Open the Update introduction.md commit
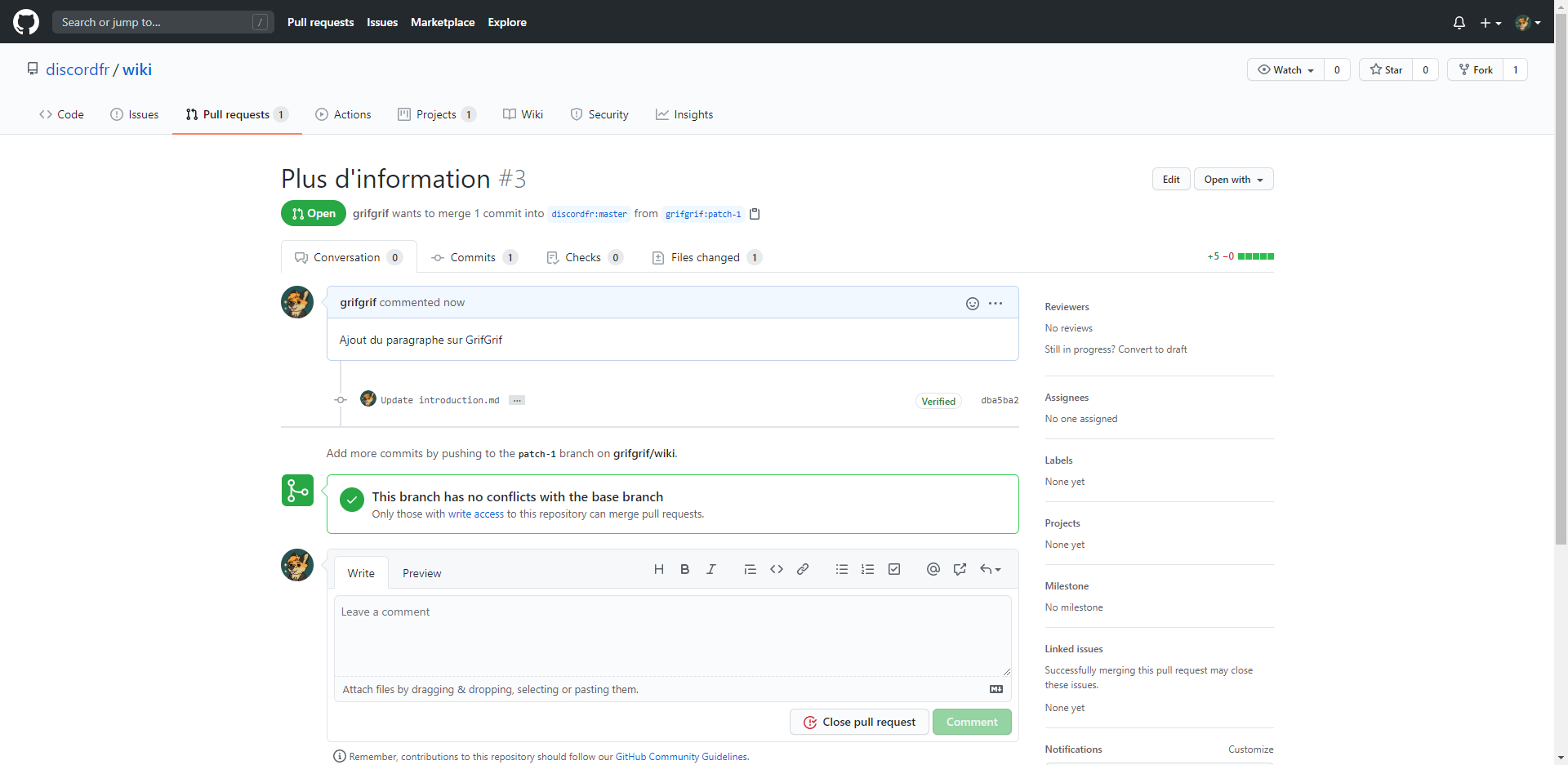The image size is (1568, 765). click(x=440, y=400)
